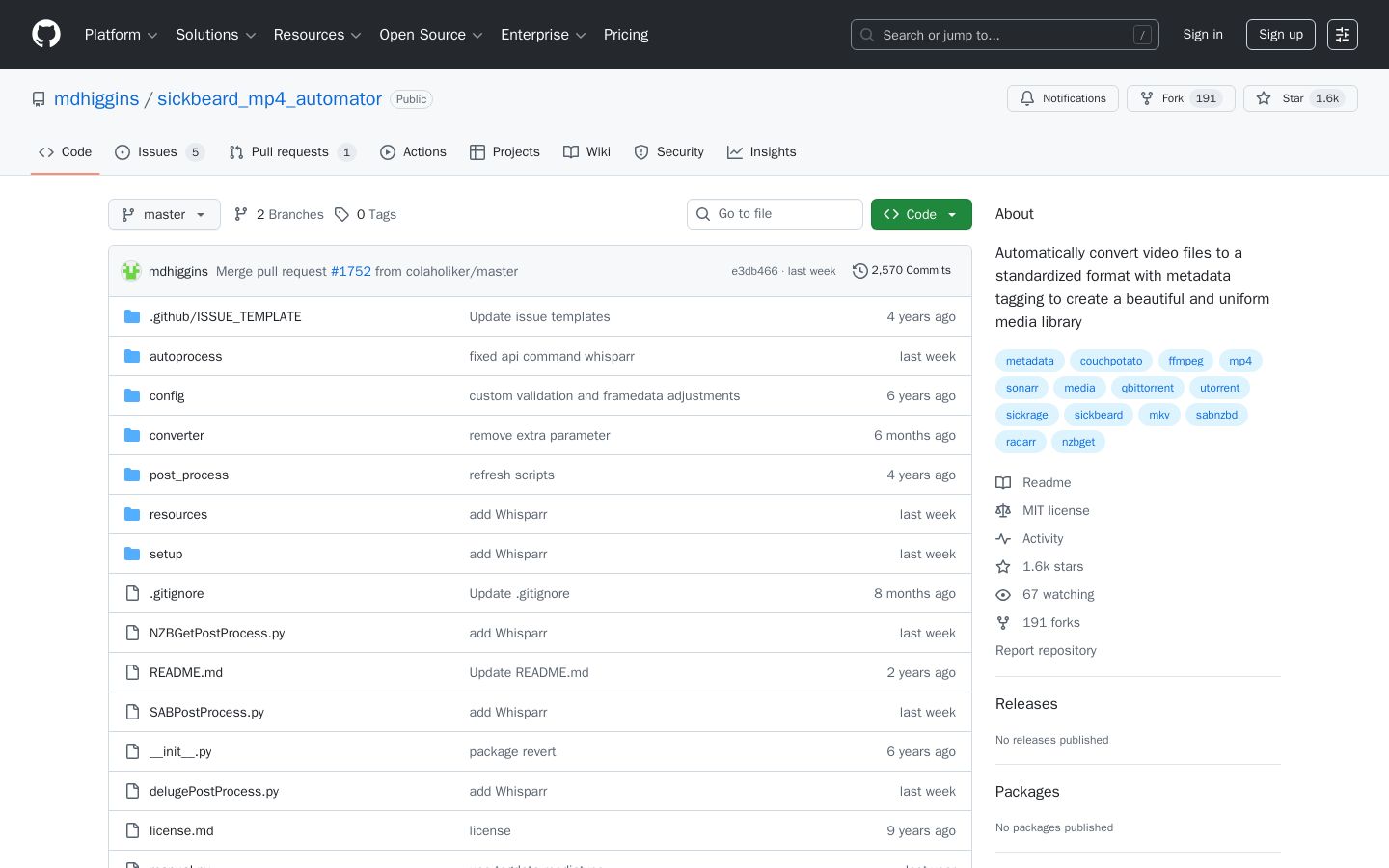Screen dimensions: 1389x868
Task: Click the book icon next to Readme
Action: pyautogui.click(x=1003, y=482)
